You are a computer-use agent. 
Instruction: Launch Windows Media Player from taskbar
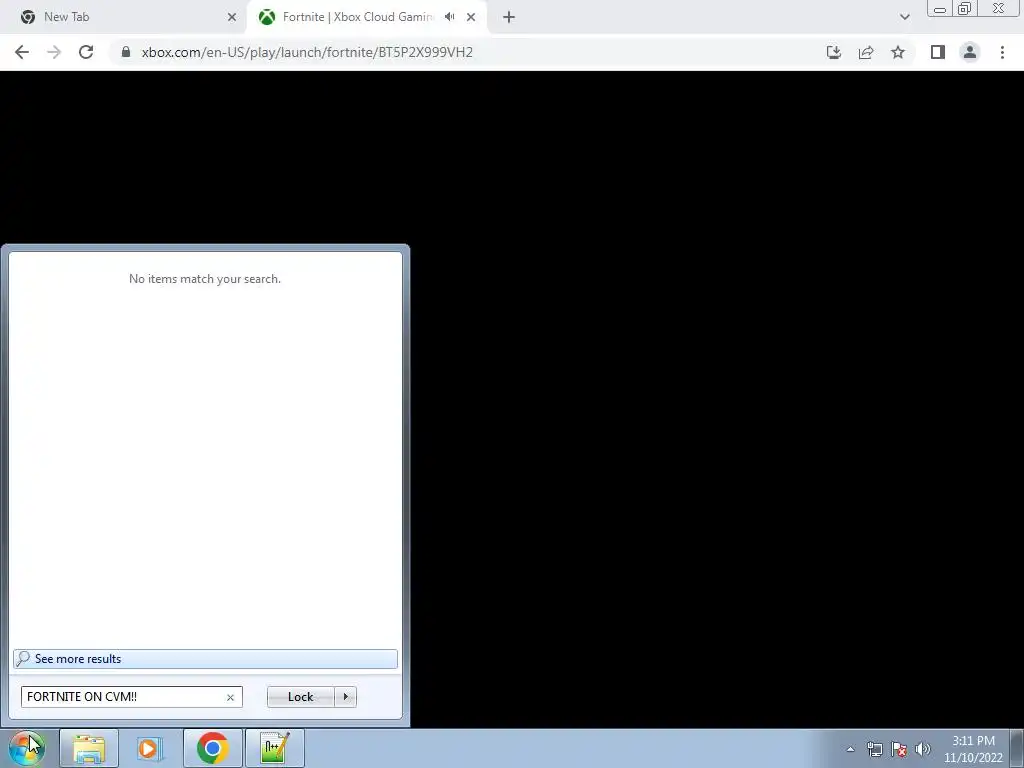click(149, 748)
